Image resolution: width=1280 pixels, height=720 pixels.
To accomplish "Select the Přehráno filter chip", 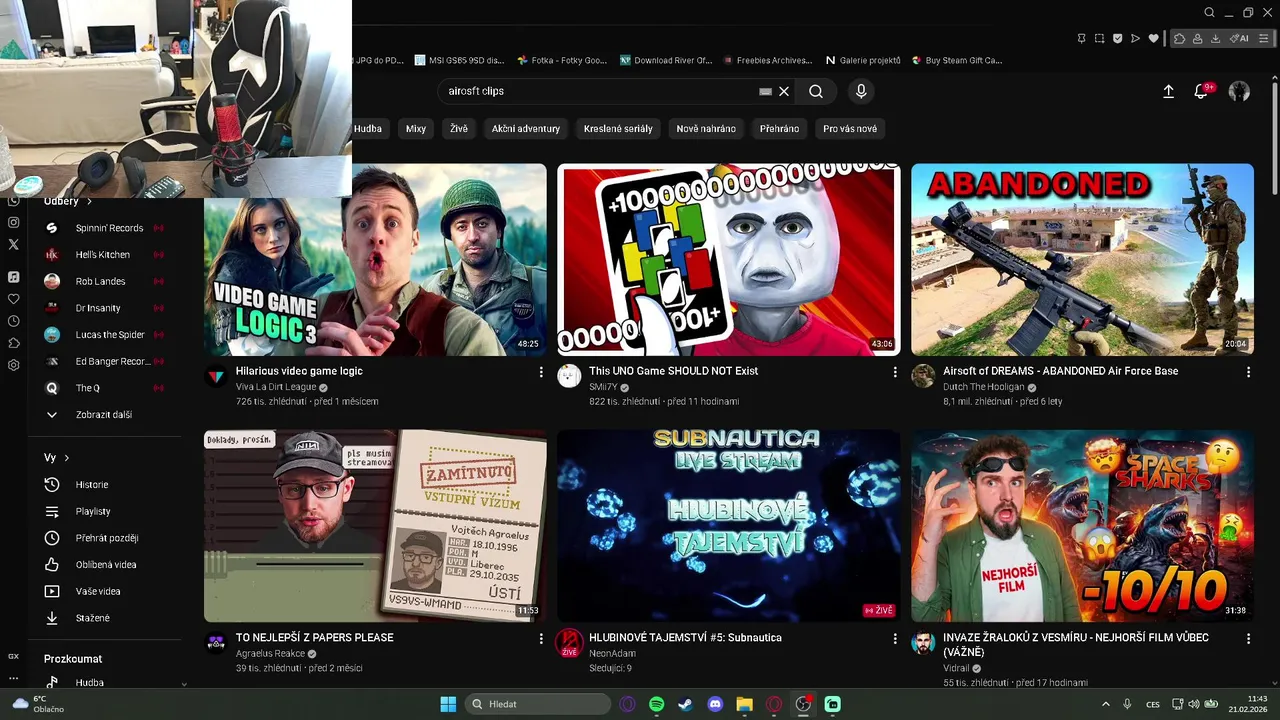I will pyautogui.click(x=779, y=128).
